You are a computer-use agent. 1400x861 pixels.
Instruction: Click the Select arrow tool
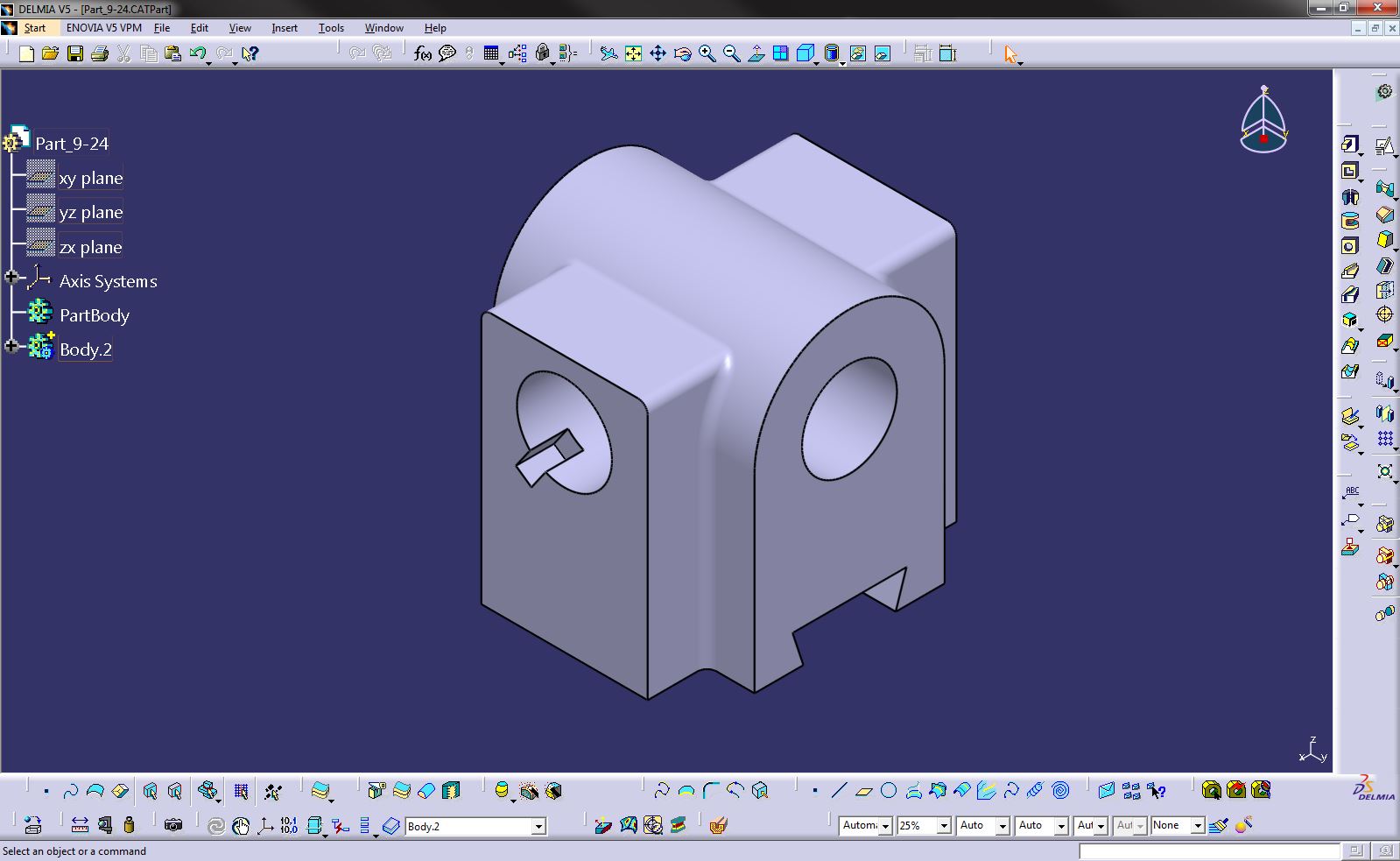click(1010, 54)
